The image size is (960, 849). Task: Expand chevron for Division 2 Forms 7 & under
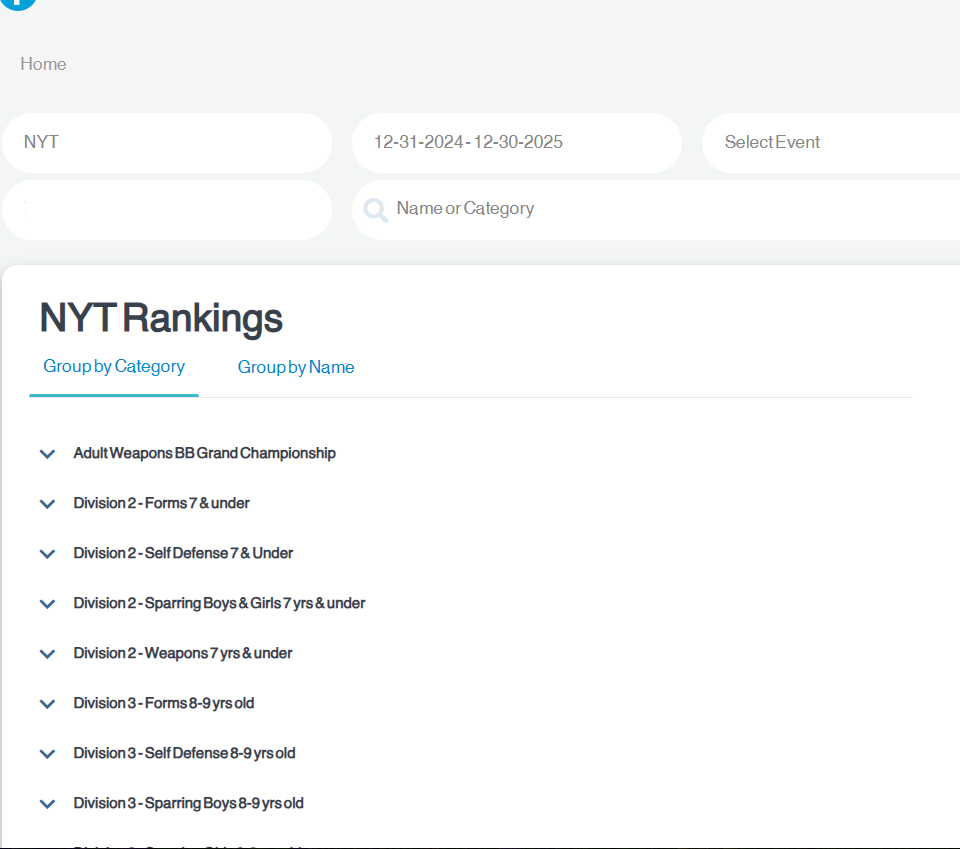pos(47,504)
